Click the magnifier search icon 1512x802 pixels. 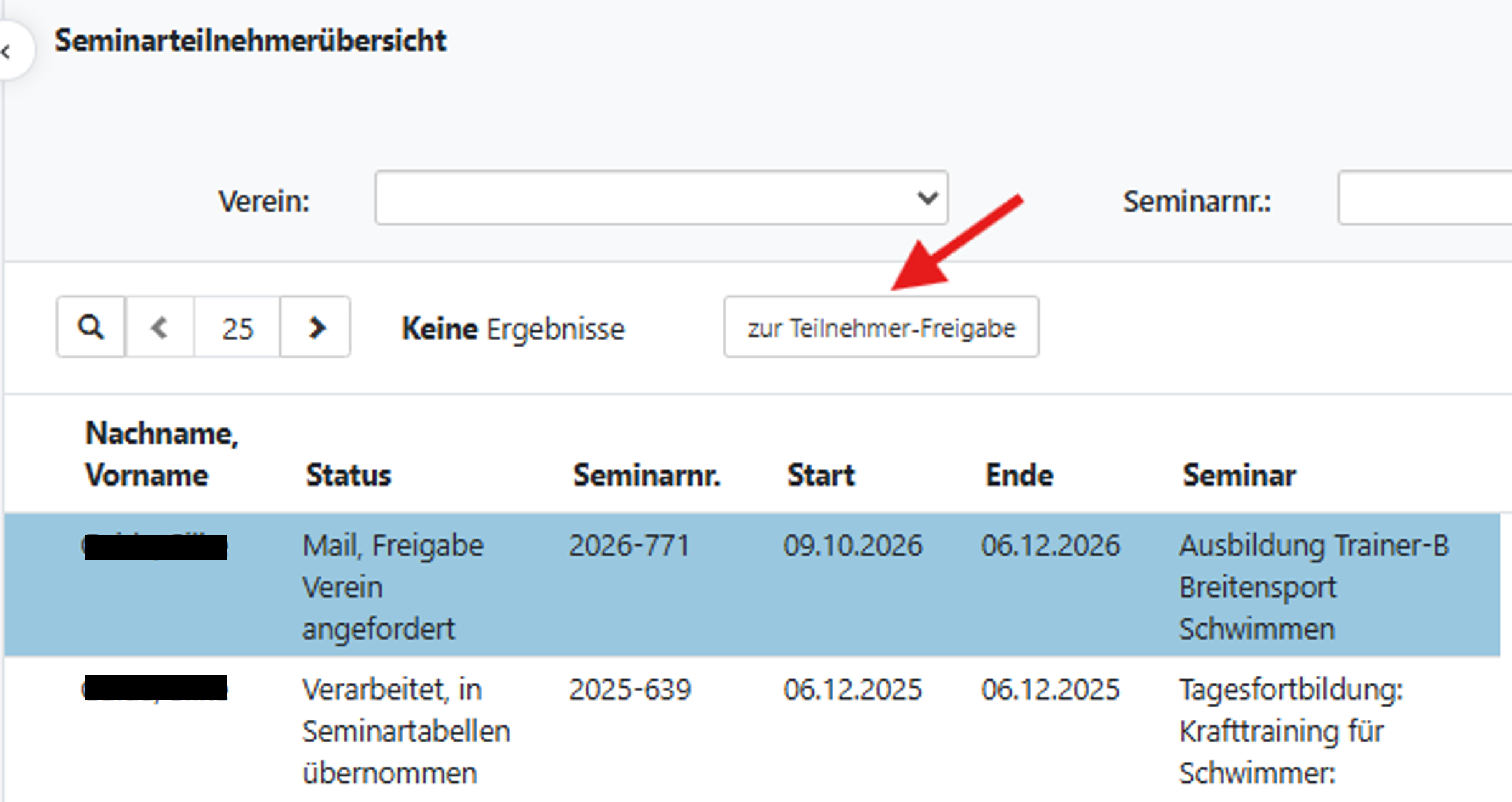pyautogui.click(x=90, y=327)
